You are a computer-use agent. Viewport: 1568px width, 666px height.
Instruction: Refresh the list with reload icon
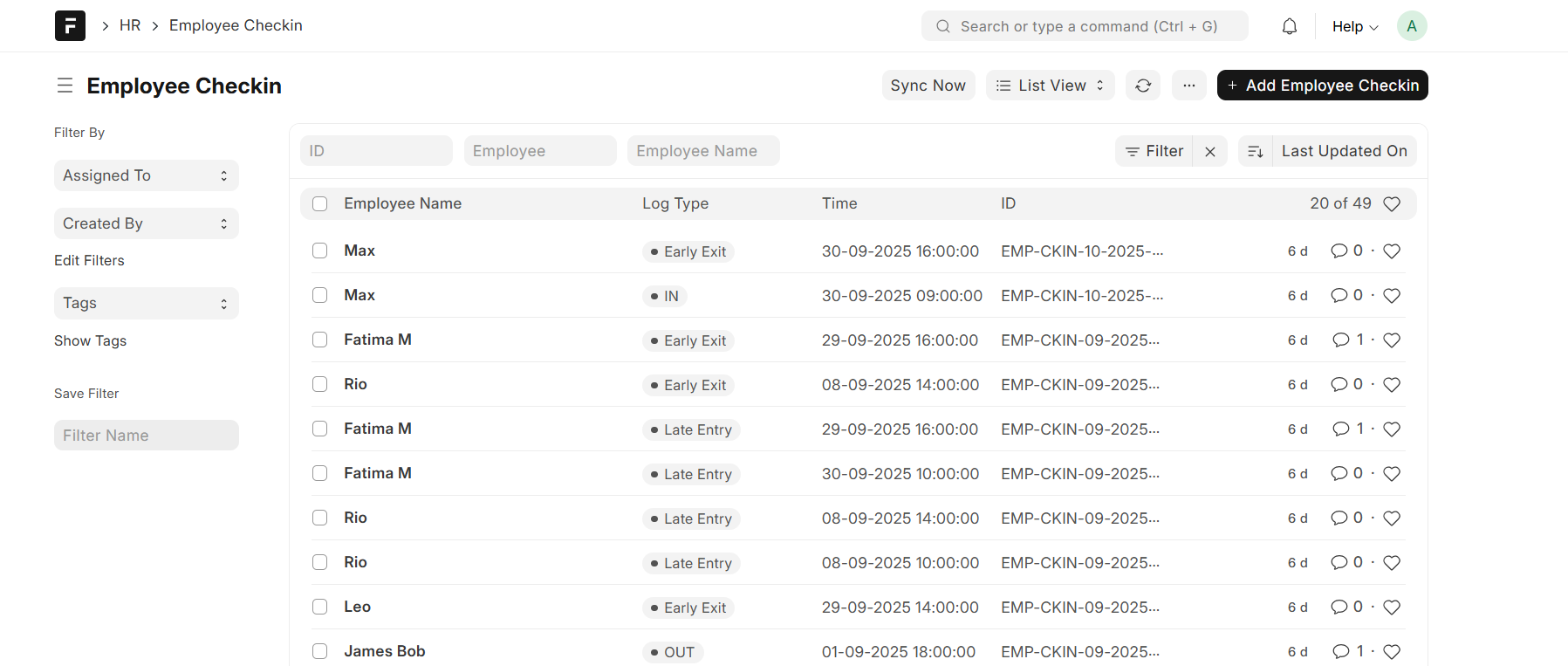pos(1142,86)
